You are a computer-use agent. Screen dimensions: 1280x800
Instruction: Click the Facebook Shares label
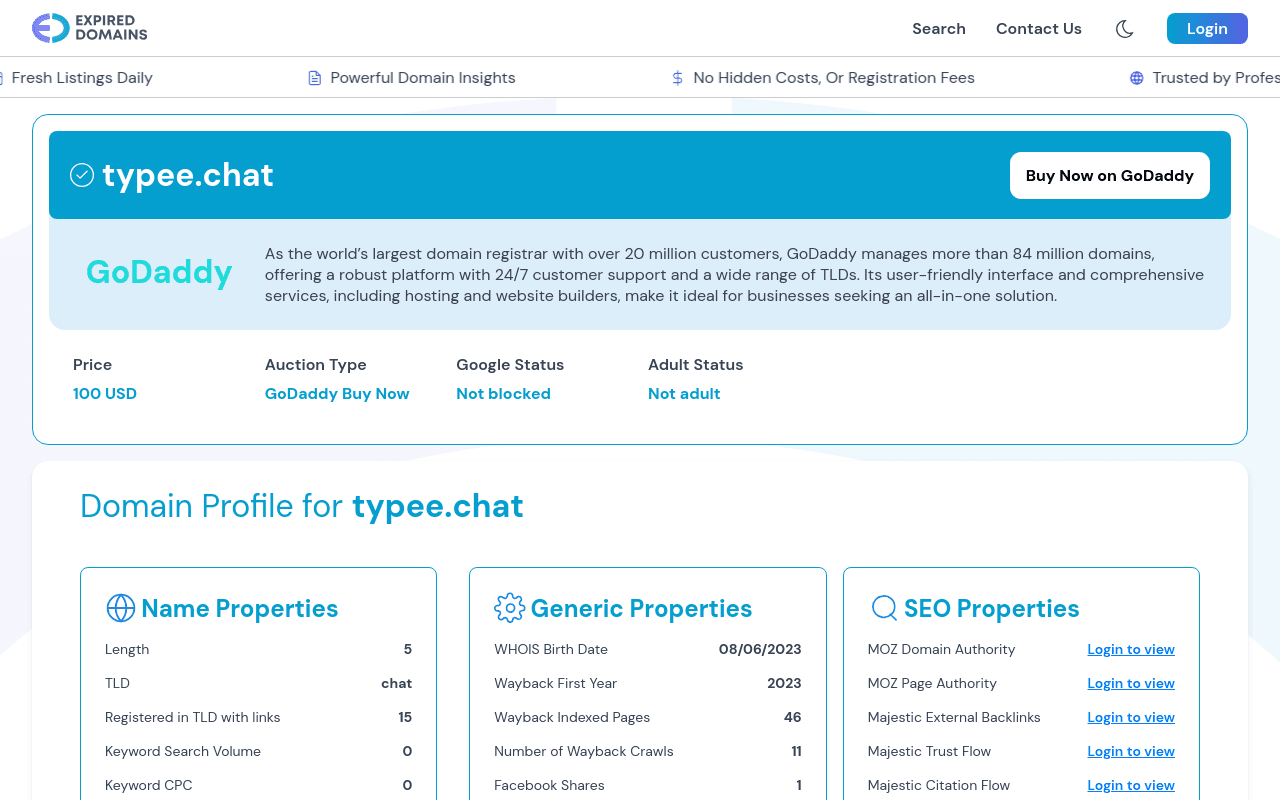coord(549,785)
